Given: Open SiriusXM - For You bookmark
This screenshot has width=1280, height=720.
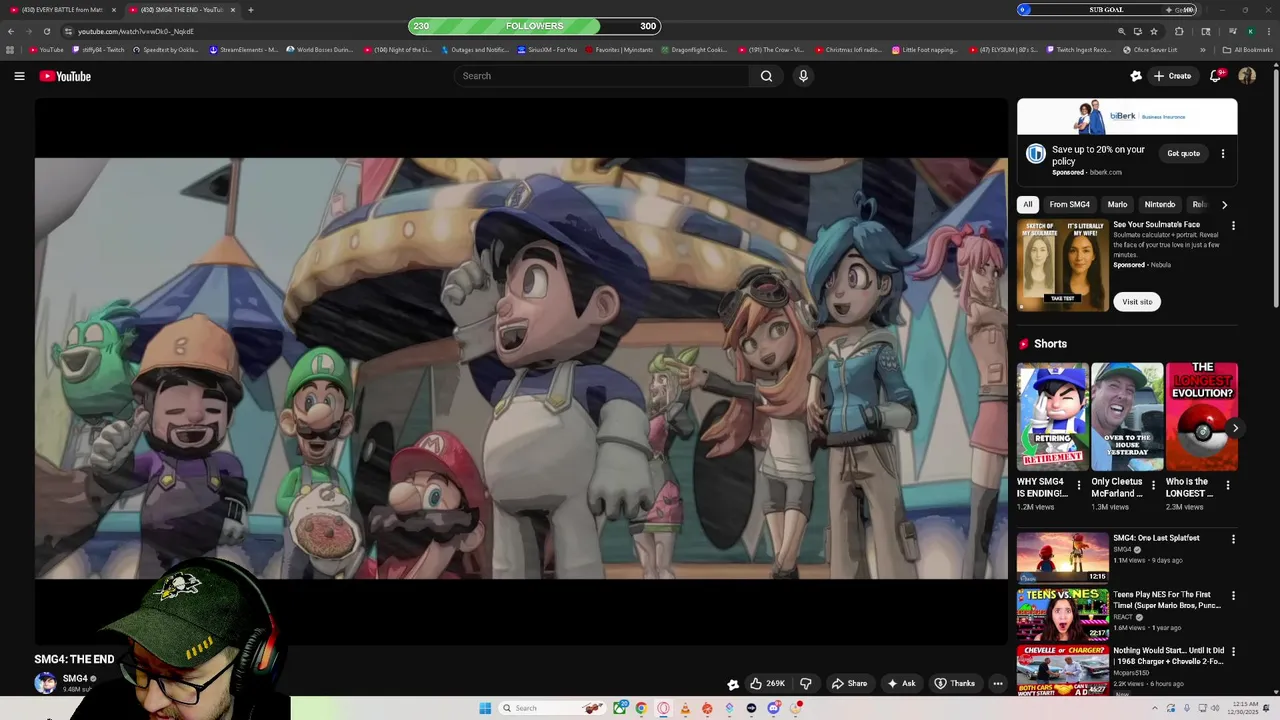Looking at the screenshot, I should (548, 49).
